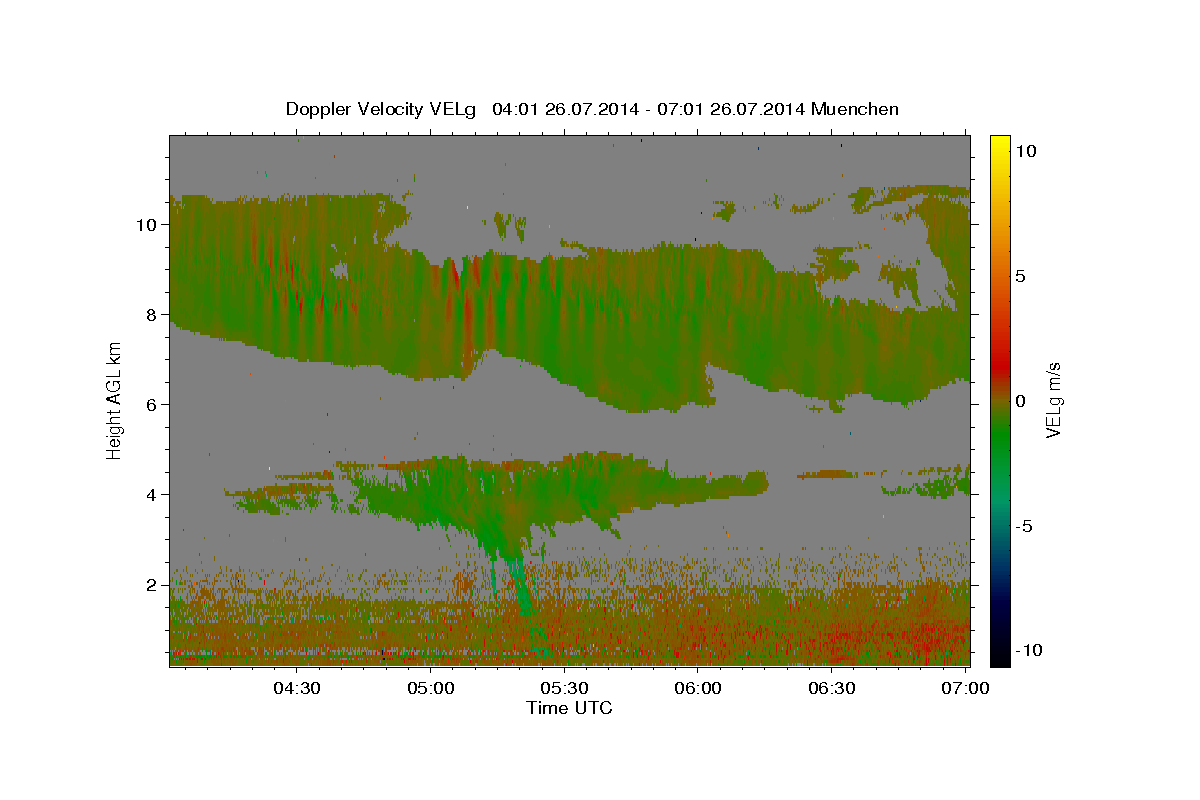Click the 'Muenchen' station name in title

coord(855,109)
